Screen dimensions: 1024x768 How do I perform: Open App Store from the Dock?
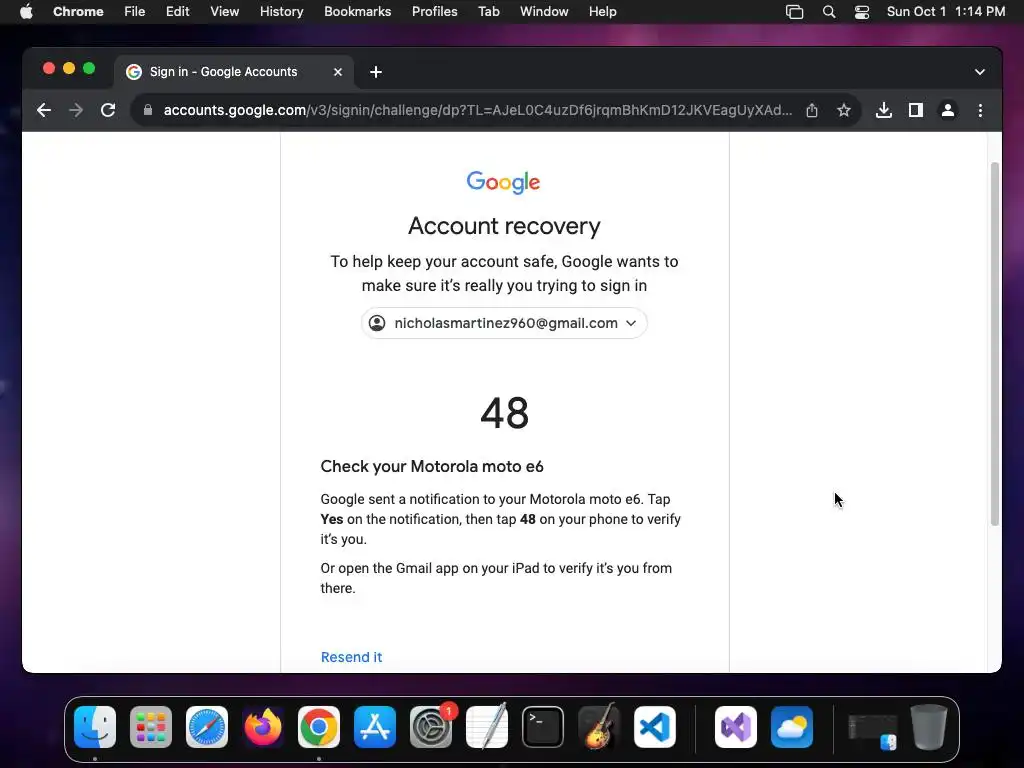pos(375,727)
